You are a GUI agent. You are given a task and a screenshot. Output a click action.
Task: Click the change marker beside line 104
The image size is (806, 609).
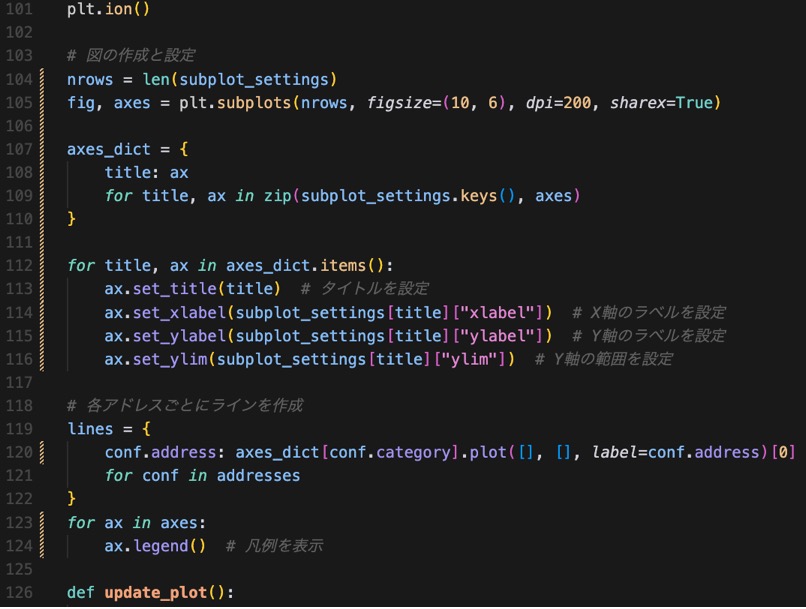(42, 80)
